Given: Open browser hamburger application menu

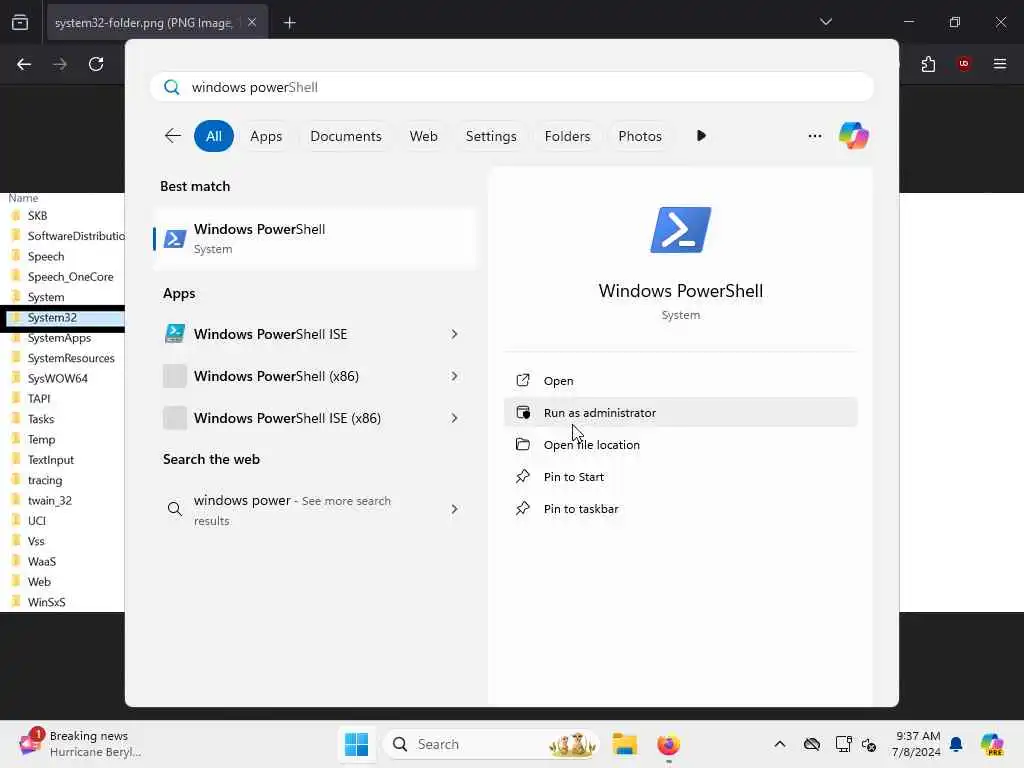Looking at the screenshot, I should (1000, 64).
